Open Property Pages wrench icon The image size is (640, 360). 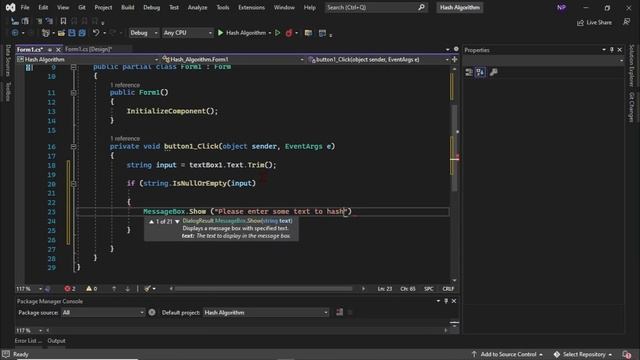click(493, 72)
